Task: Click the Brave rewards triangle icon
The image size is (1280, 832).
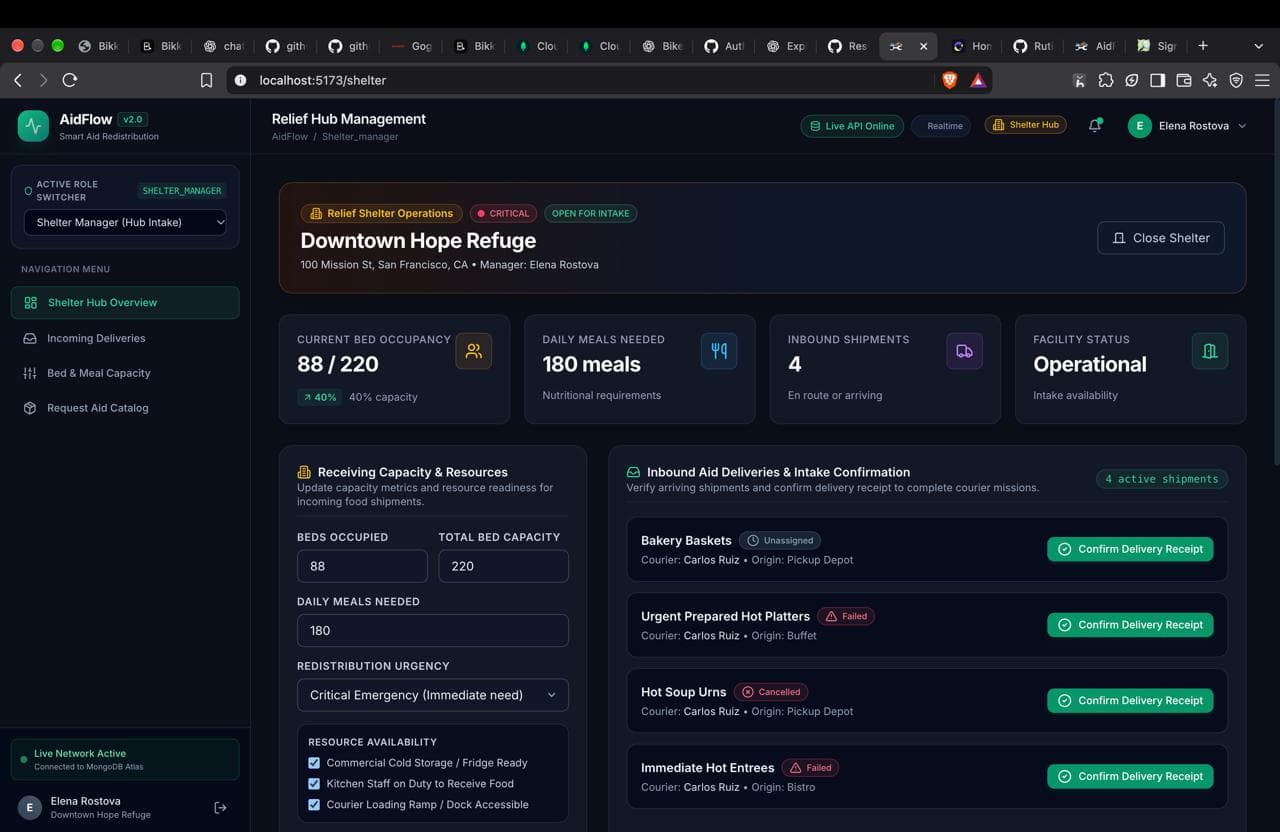Action: (978, 80)
